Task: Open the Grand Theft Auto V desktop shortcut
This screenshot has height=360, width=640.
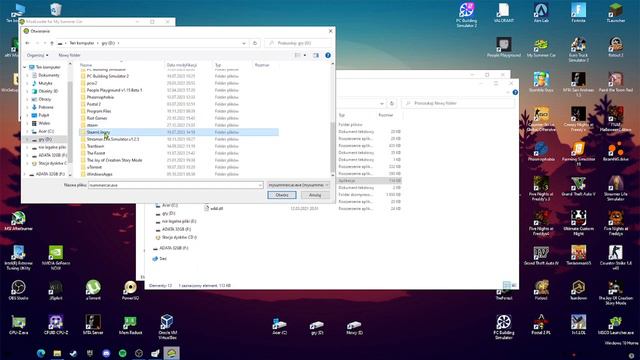Action: [578, 187]
